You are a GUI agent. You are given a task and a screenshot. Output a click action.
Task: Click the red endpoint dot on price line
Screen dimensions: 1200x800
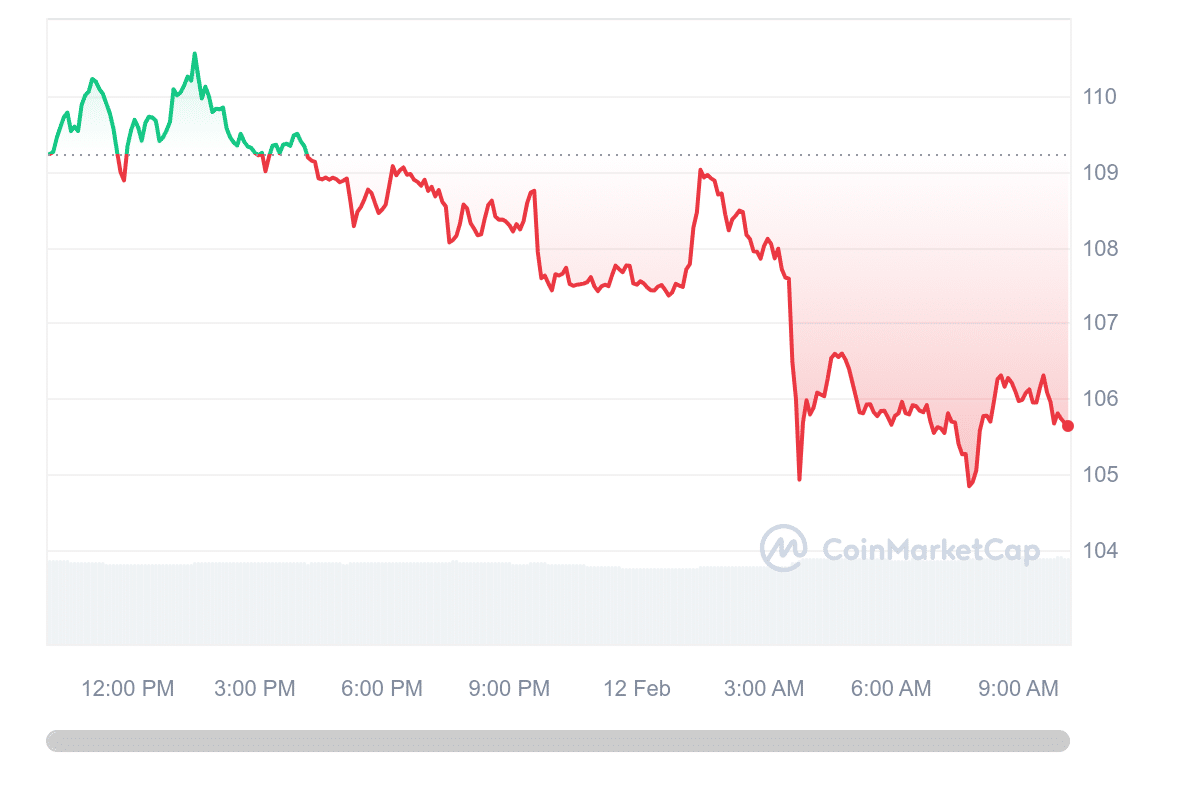(1068, 426)
